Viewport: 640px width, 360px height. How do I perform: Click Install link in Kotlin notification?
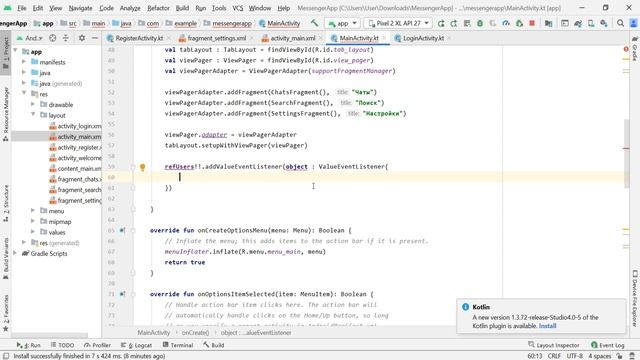coord(547,326)
